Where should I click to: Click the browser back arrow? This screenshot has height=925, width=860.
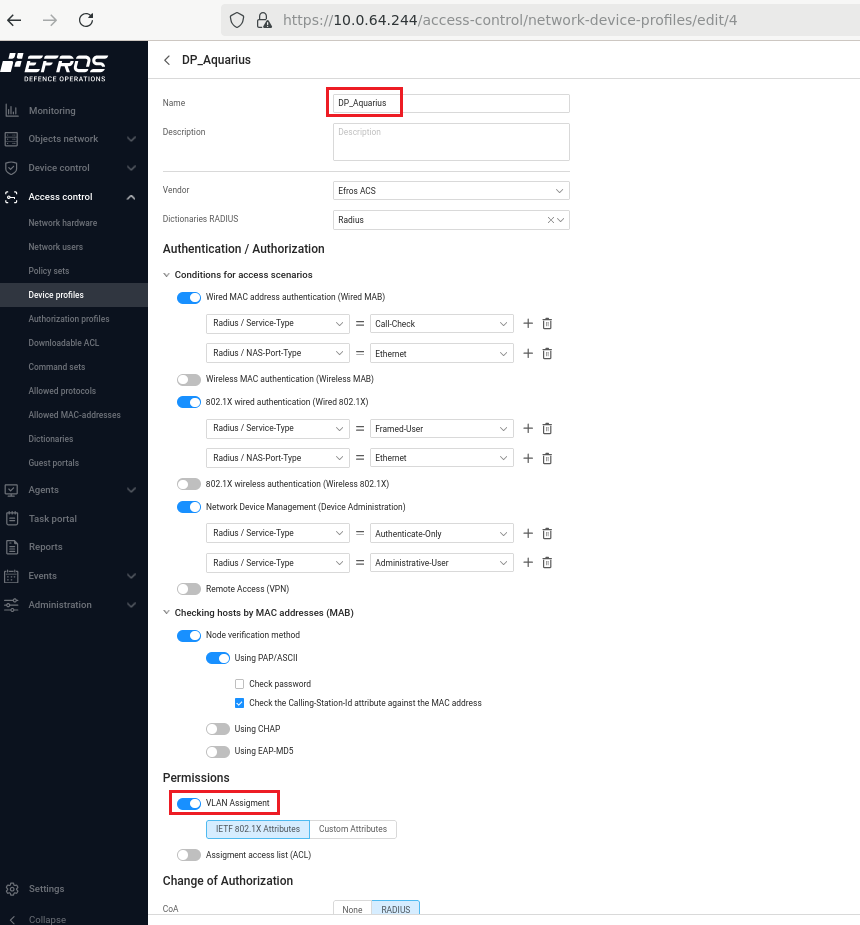click(14, 20)
